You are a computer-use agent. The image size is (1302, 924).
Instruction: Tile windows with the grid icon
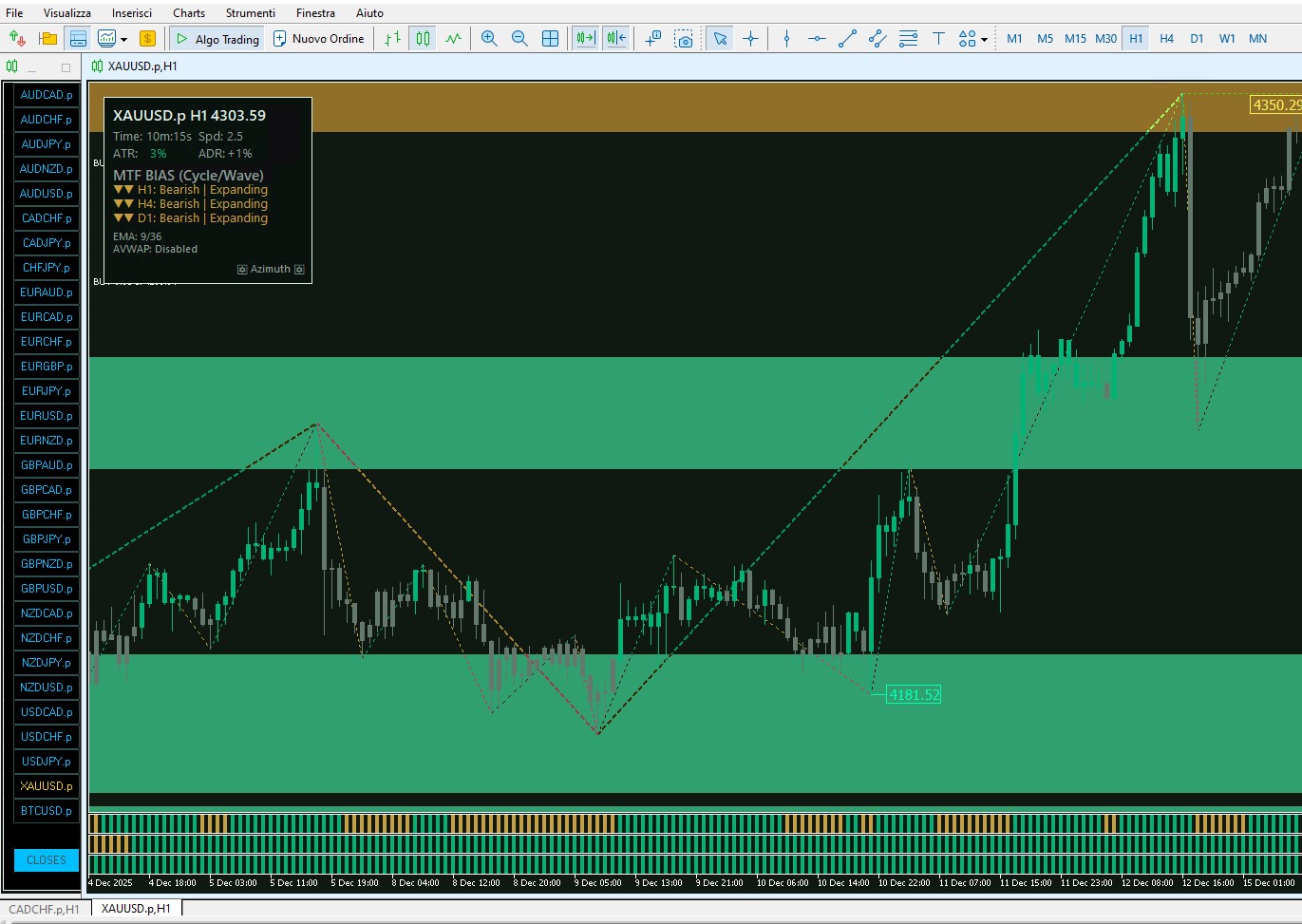pyautogui.click(x=550, y=39)
